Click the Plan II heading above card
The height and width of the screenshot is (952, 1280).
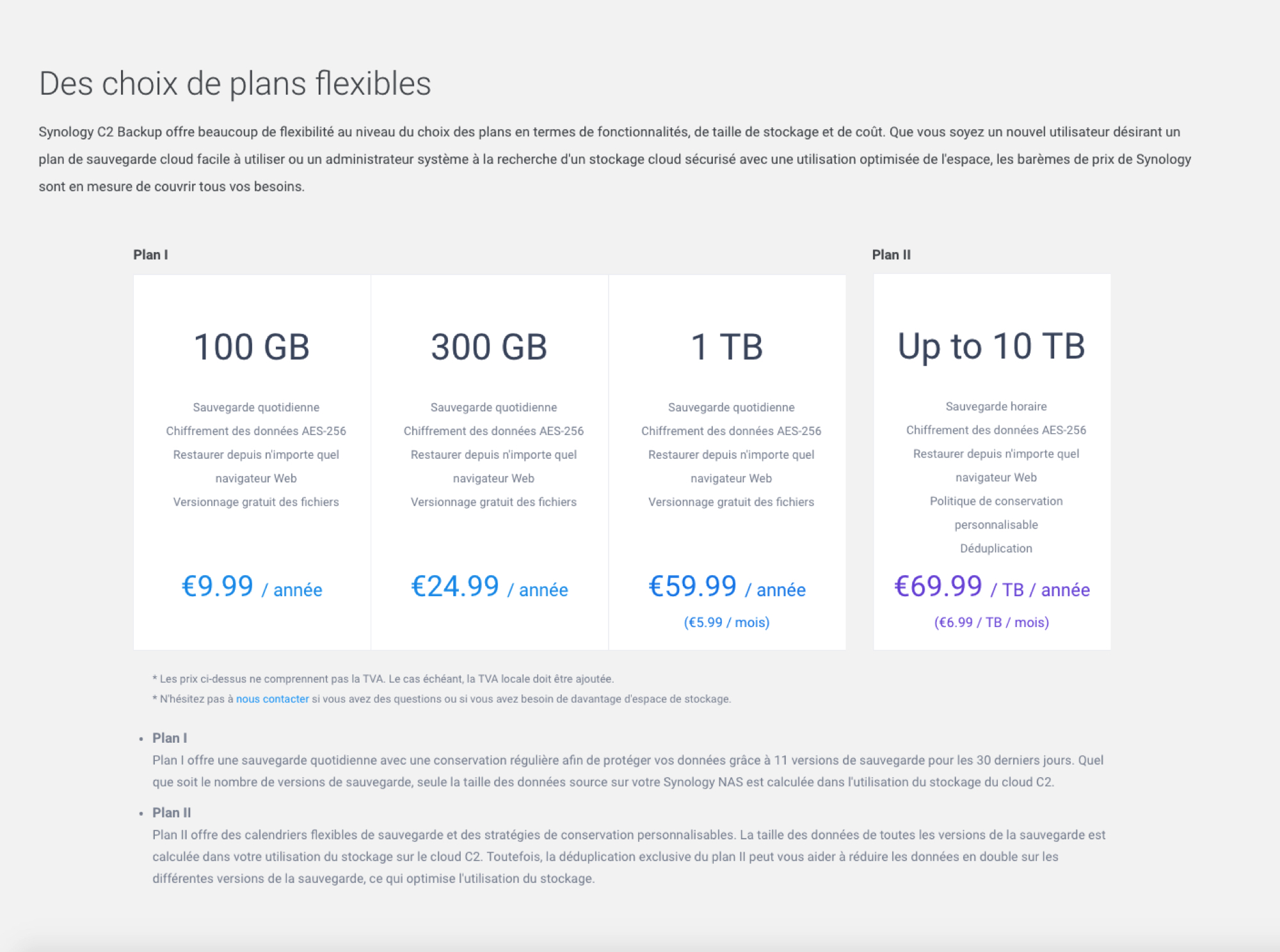(892, 255)
